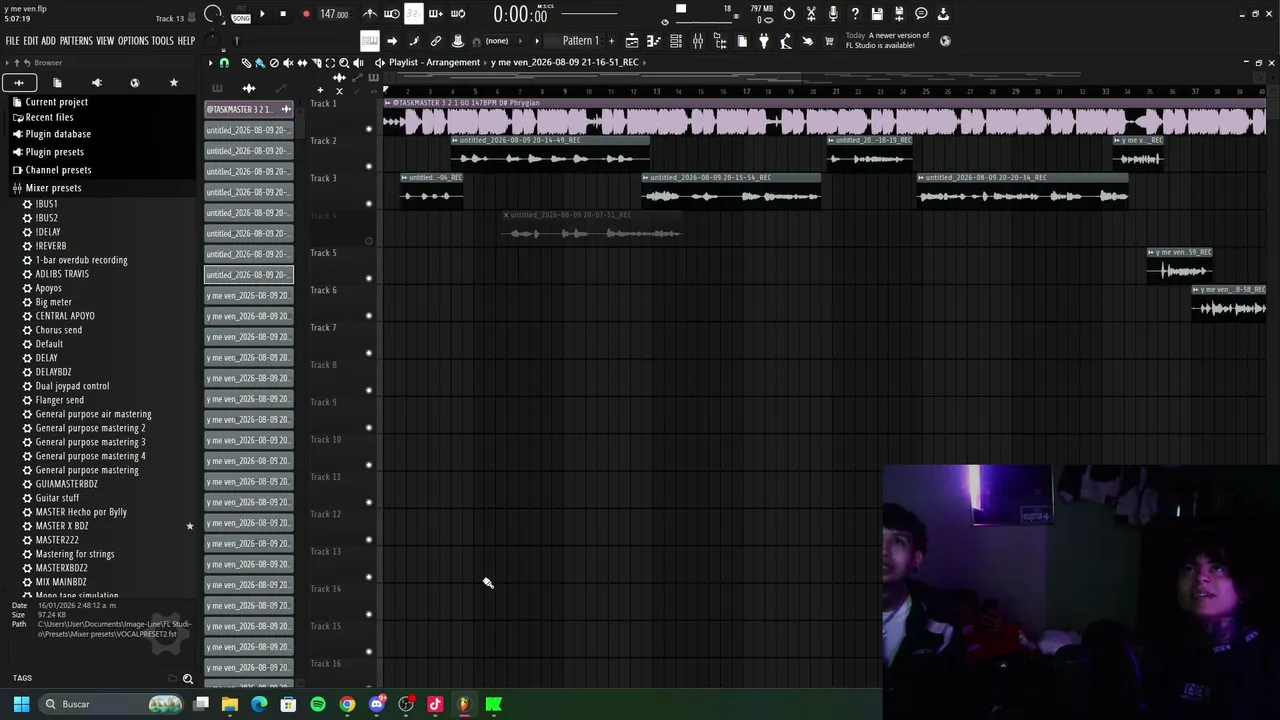Open the OPTIONS menu
Screen dimensions: 1280x720
(x=133, y=41)
